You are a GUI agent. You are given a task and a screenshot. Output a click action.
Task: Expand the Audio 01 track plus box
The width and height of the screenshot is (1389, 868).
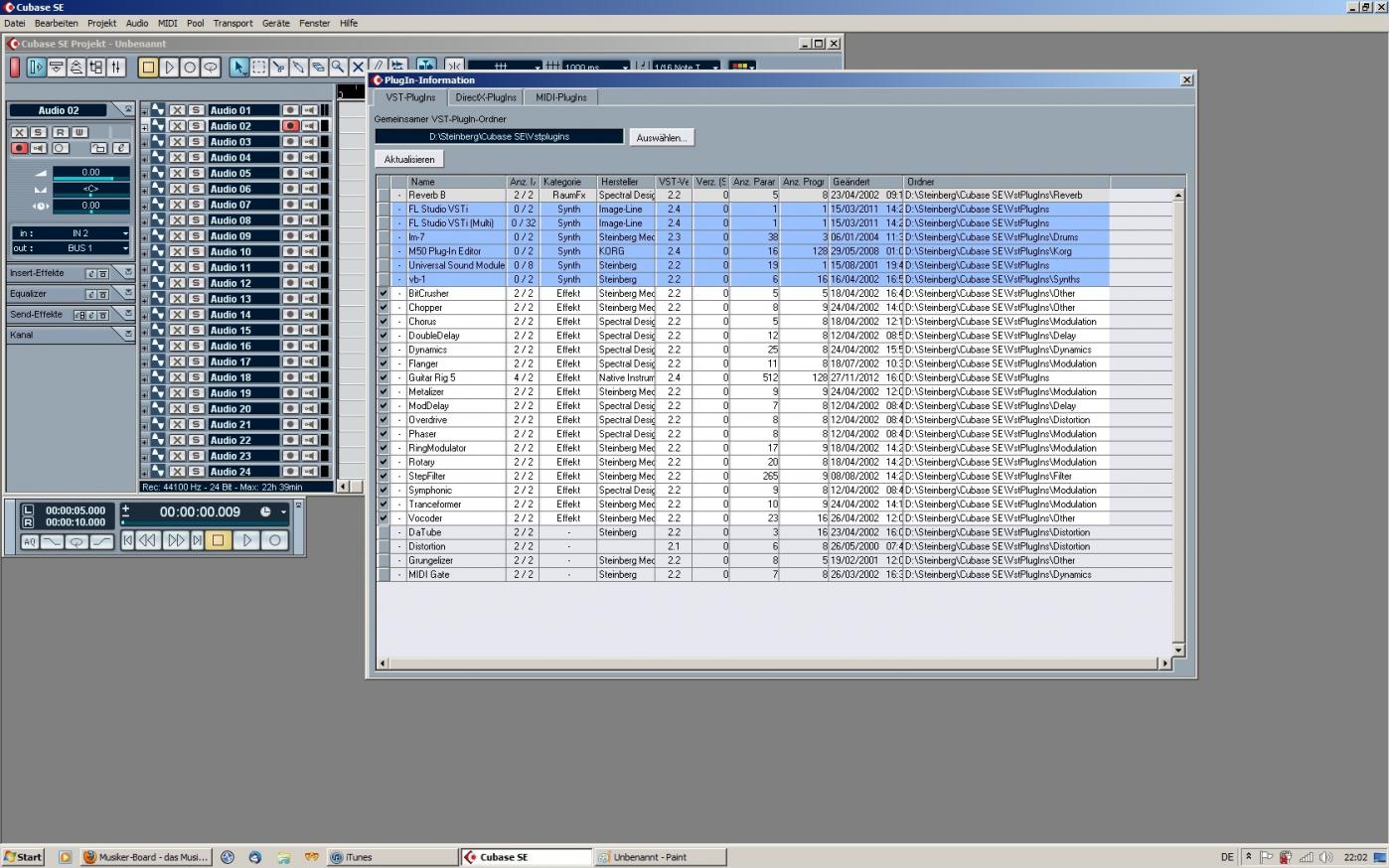tap(144, 112)
